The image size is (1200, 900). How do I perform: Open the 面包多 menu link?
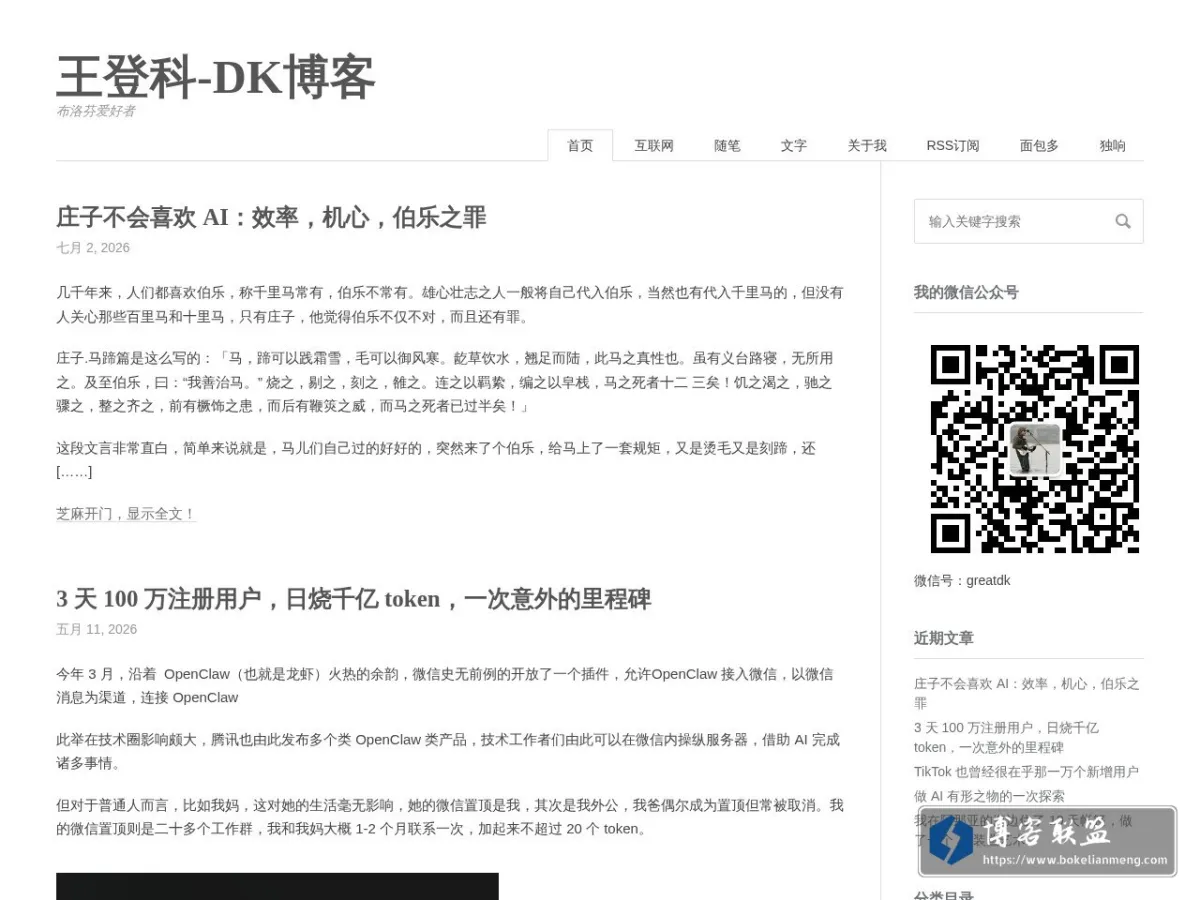(1039, 145)
